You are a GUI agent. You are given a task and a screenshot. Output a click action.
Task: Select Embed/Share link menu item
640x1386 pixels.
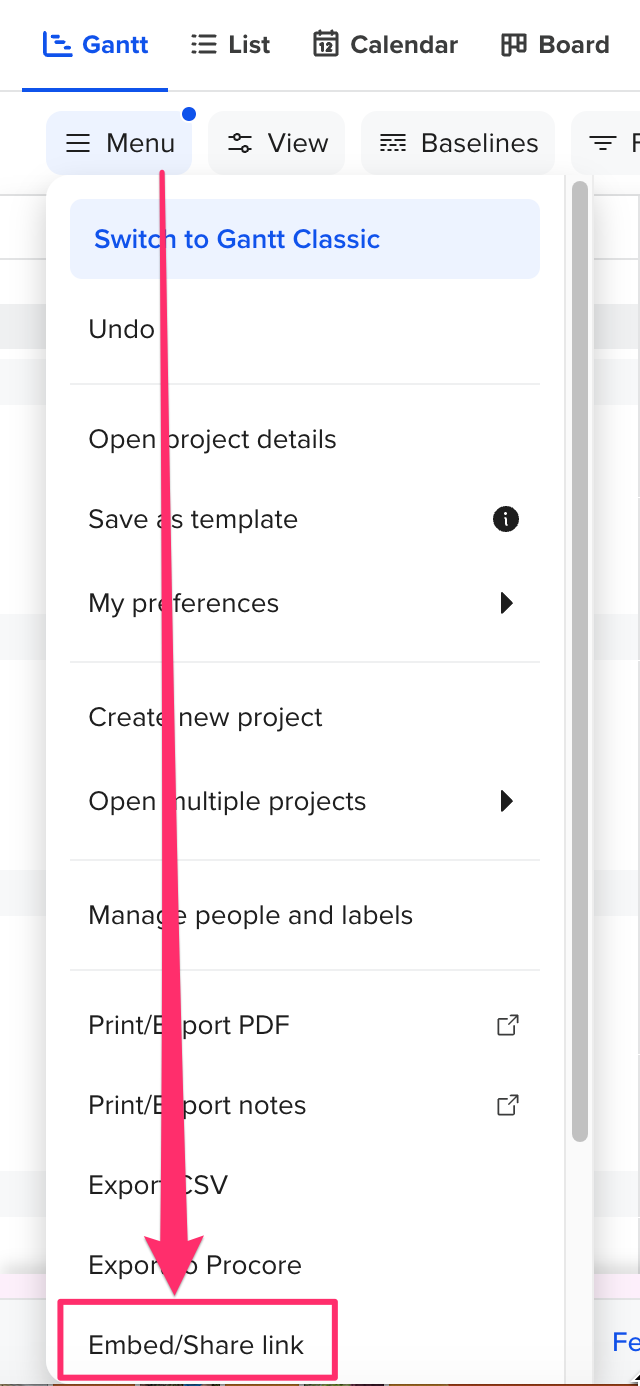[196, 1345]
